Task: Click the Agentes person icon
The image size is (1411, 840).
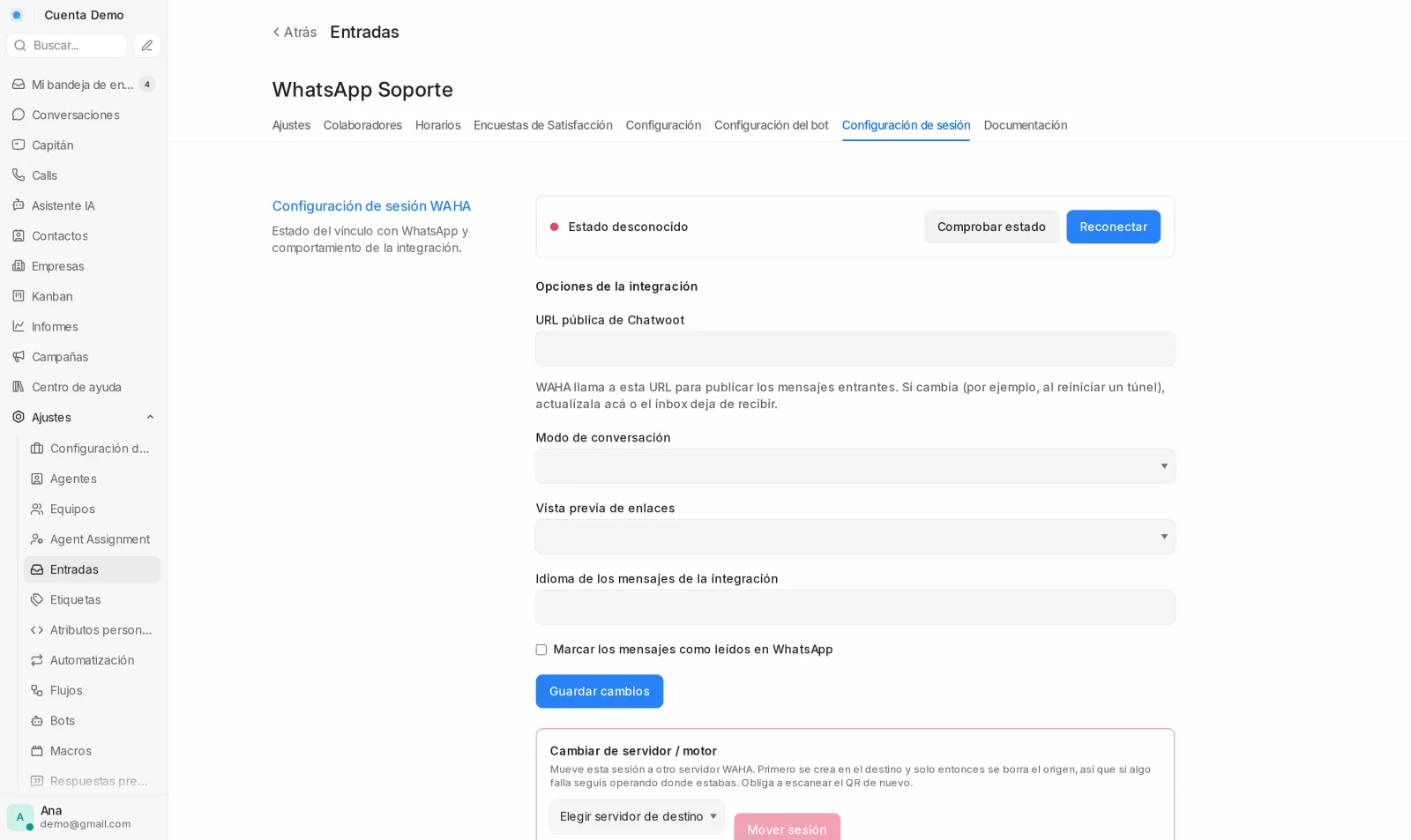Action: [37, 479]
